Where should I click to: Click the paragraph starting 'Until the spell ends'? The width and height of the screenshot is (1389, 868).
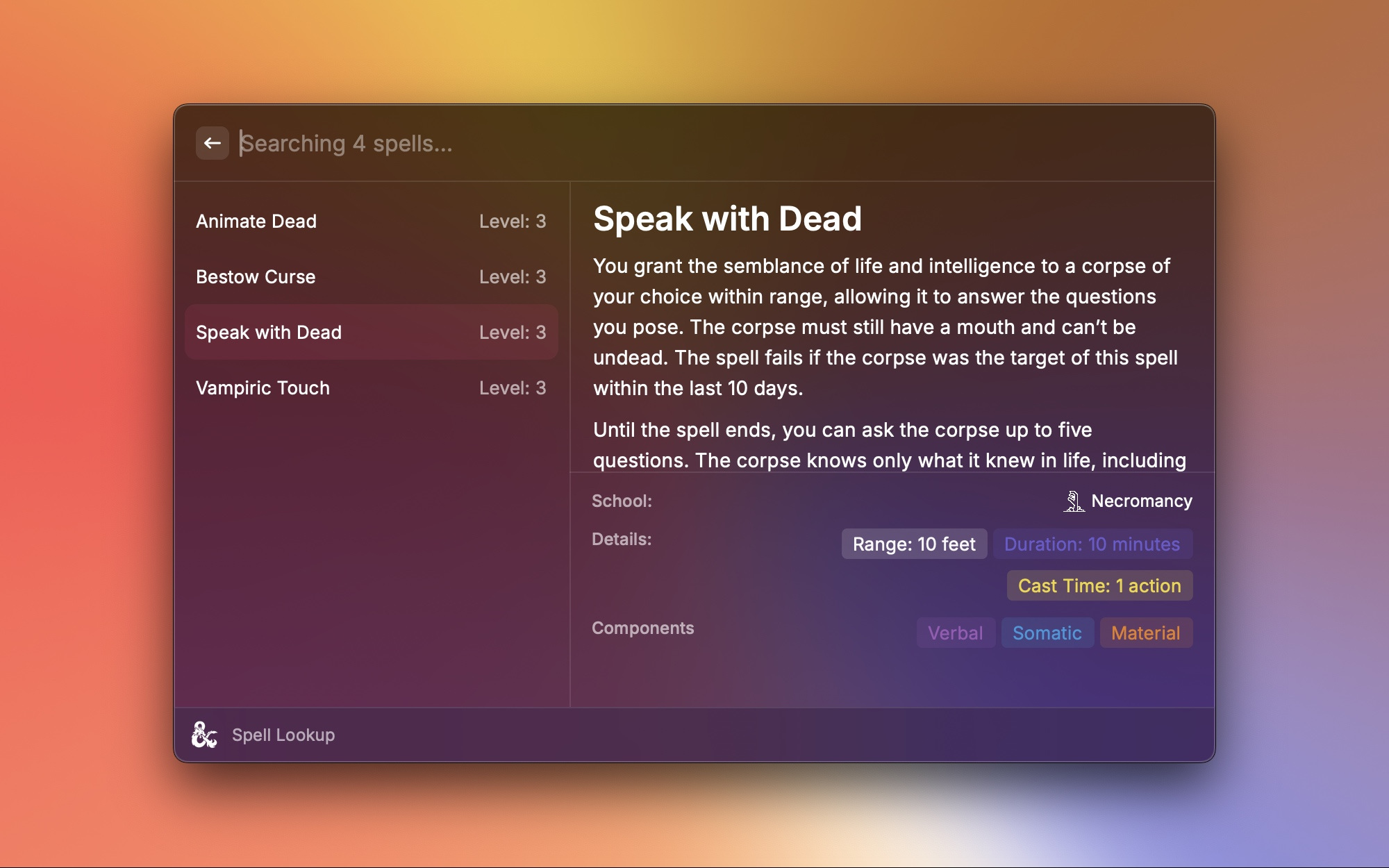click(890, 444)
